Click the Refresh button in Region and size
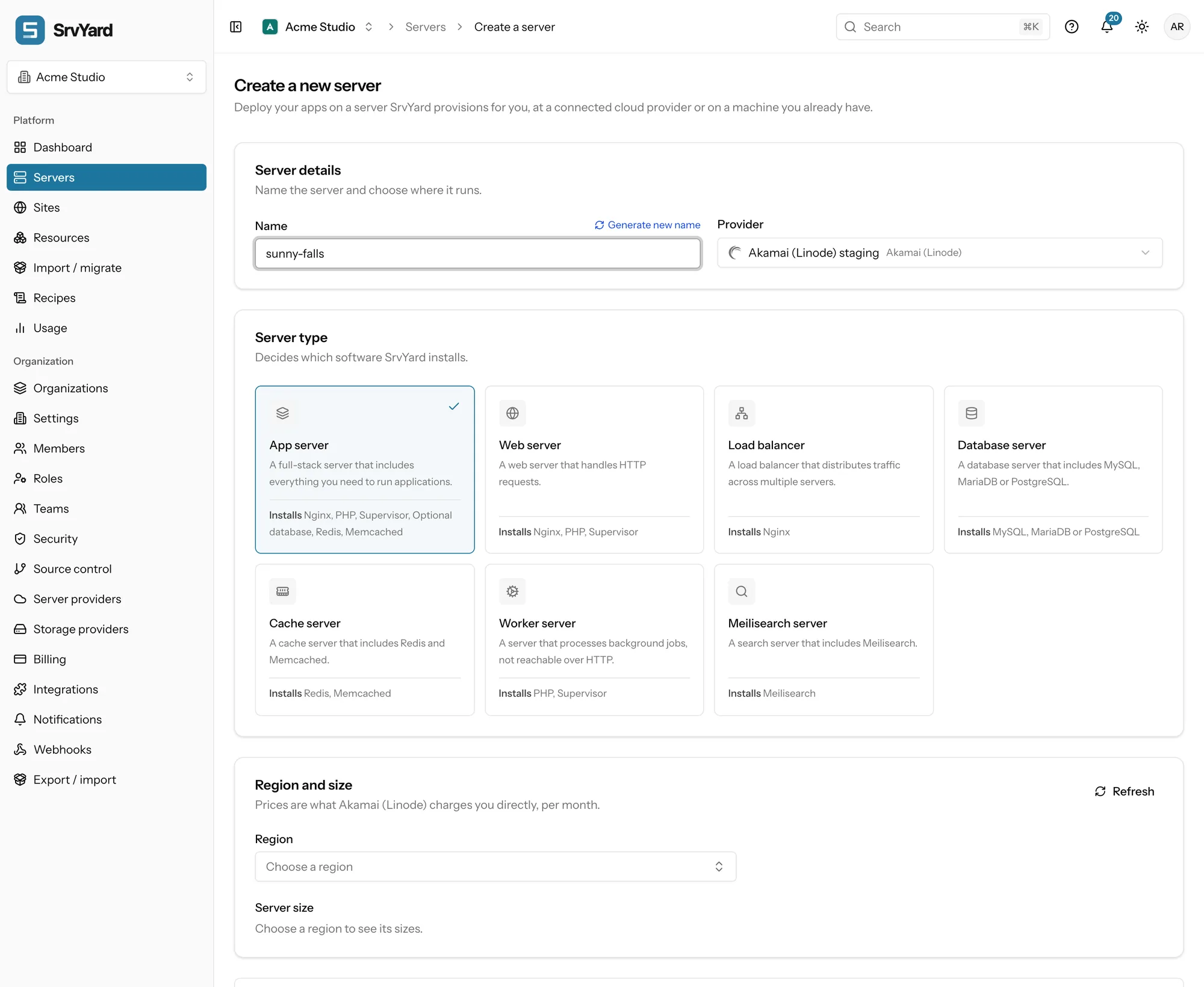 (1125, 791)
